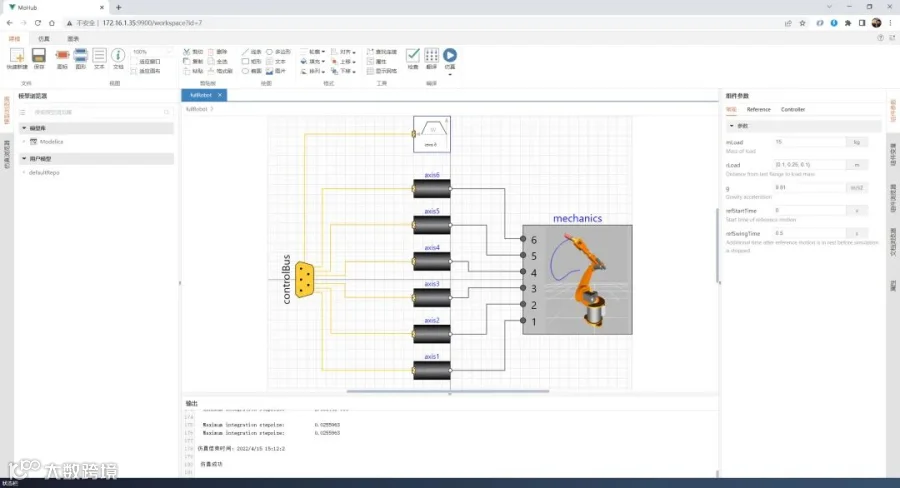The height and width of the screenshot is (488, 900).
Task: Open the dropdown arrow under the 仿真 button
Action: click(x=450, y=74)
